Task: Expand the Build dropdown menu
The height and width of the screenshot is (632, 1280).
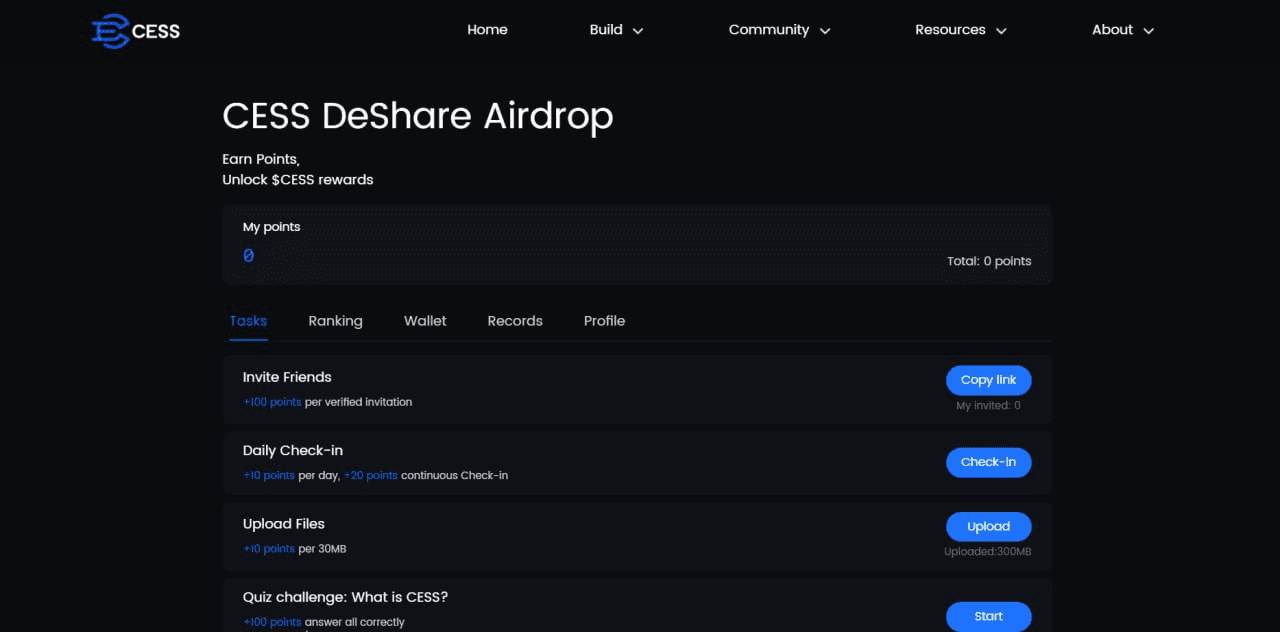Action: tap(616, 30)
